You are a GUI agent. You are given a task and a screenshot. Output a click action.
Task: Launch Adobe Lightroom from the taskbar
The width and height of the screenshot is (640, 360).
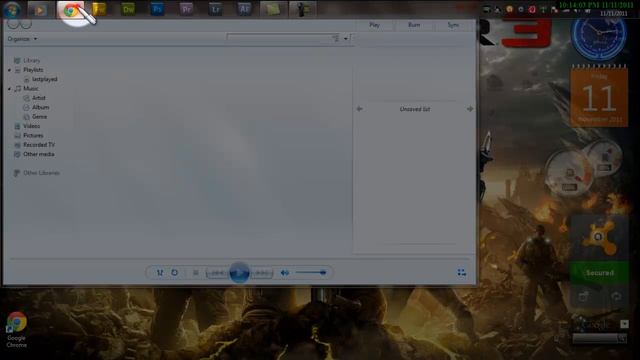[215, 10]
